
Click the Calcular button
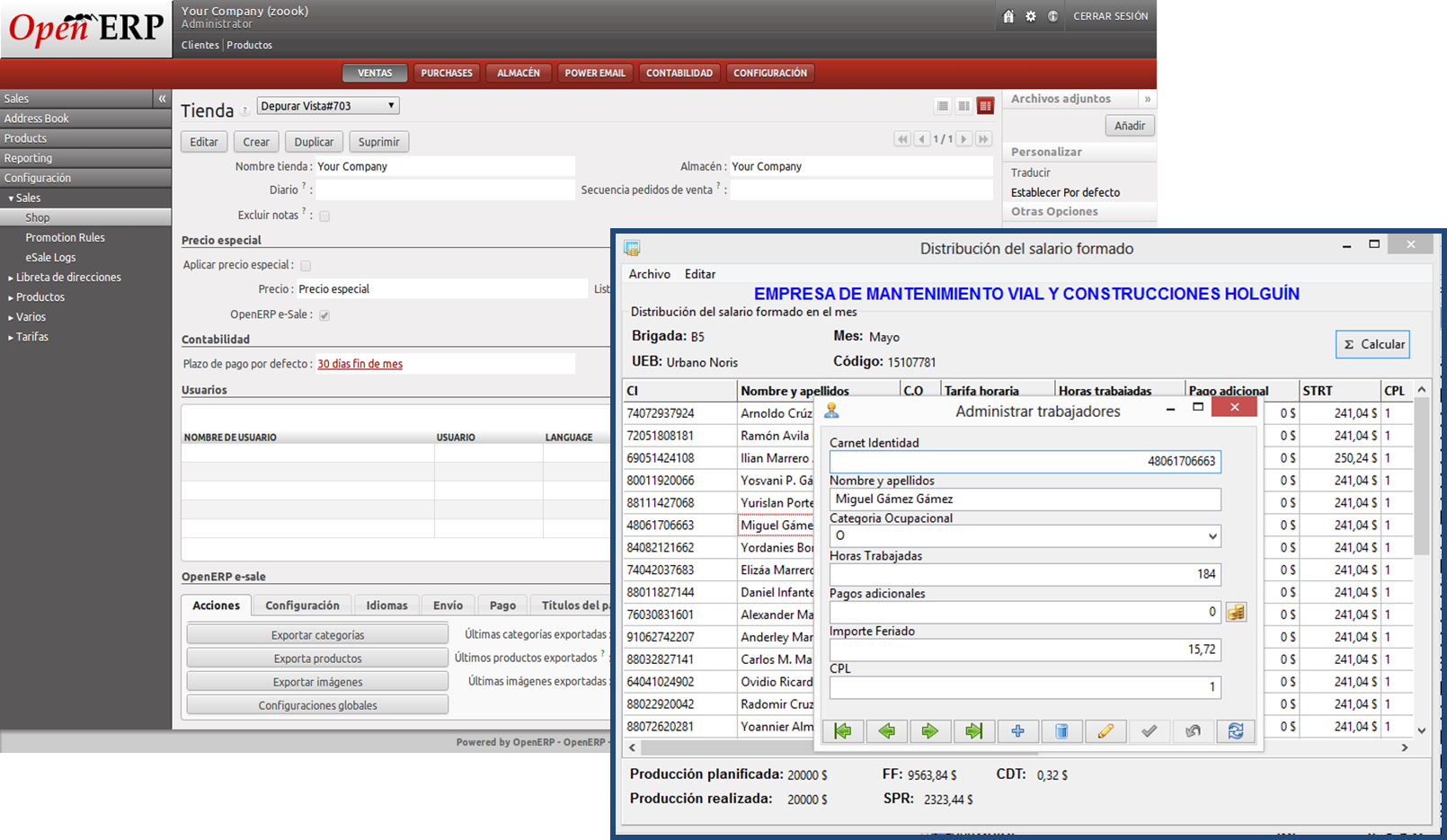coord(1372,344)
